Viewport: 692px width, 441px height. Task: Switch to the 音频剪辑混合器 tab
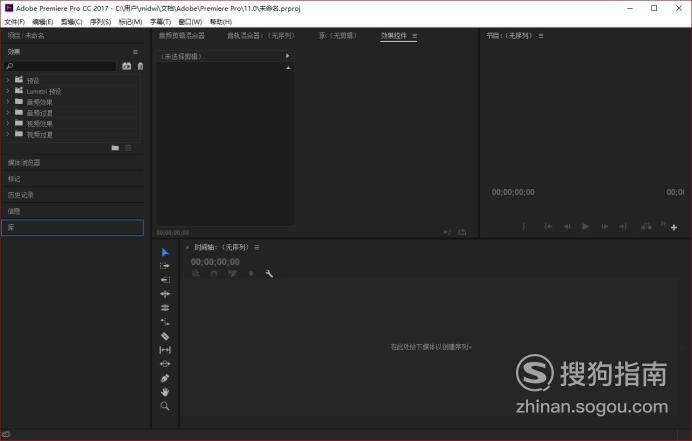tap(182, 36)
